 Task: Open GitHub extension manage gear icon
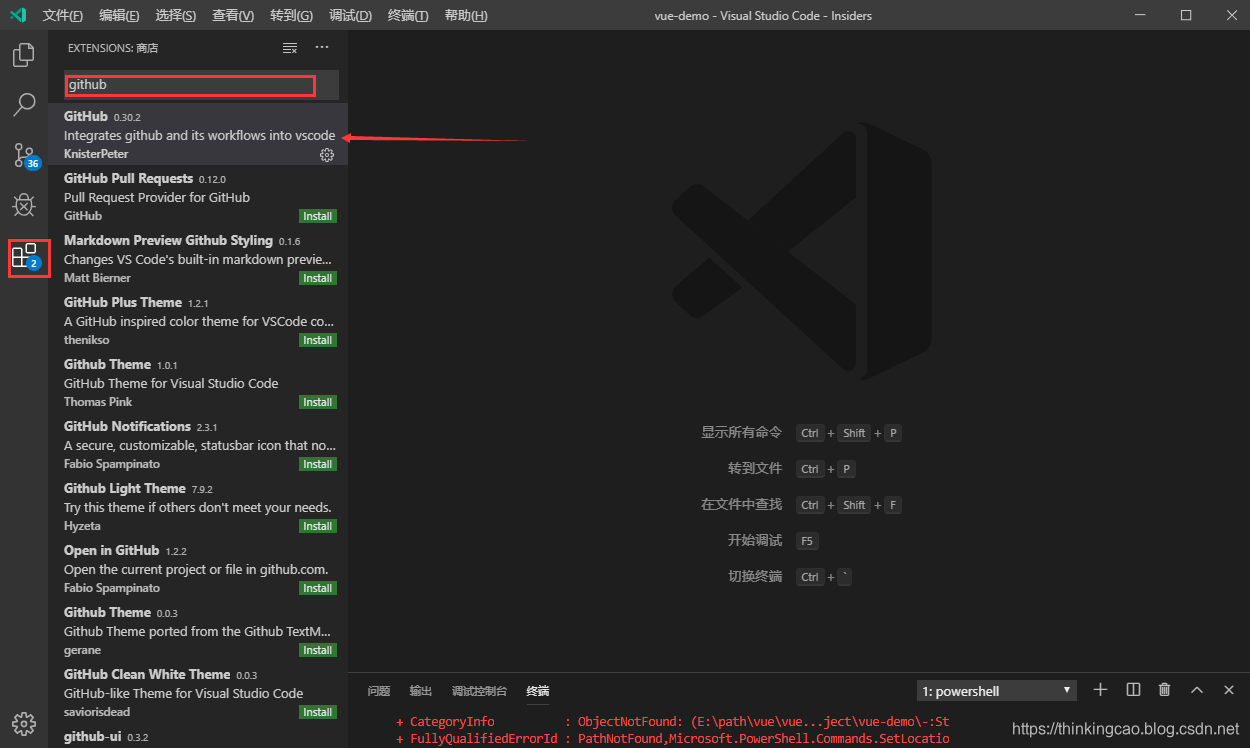(x=327, y=155)
